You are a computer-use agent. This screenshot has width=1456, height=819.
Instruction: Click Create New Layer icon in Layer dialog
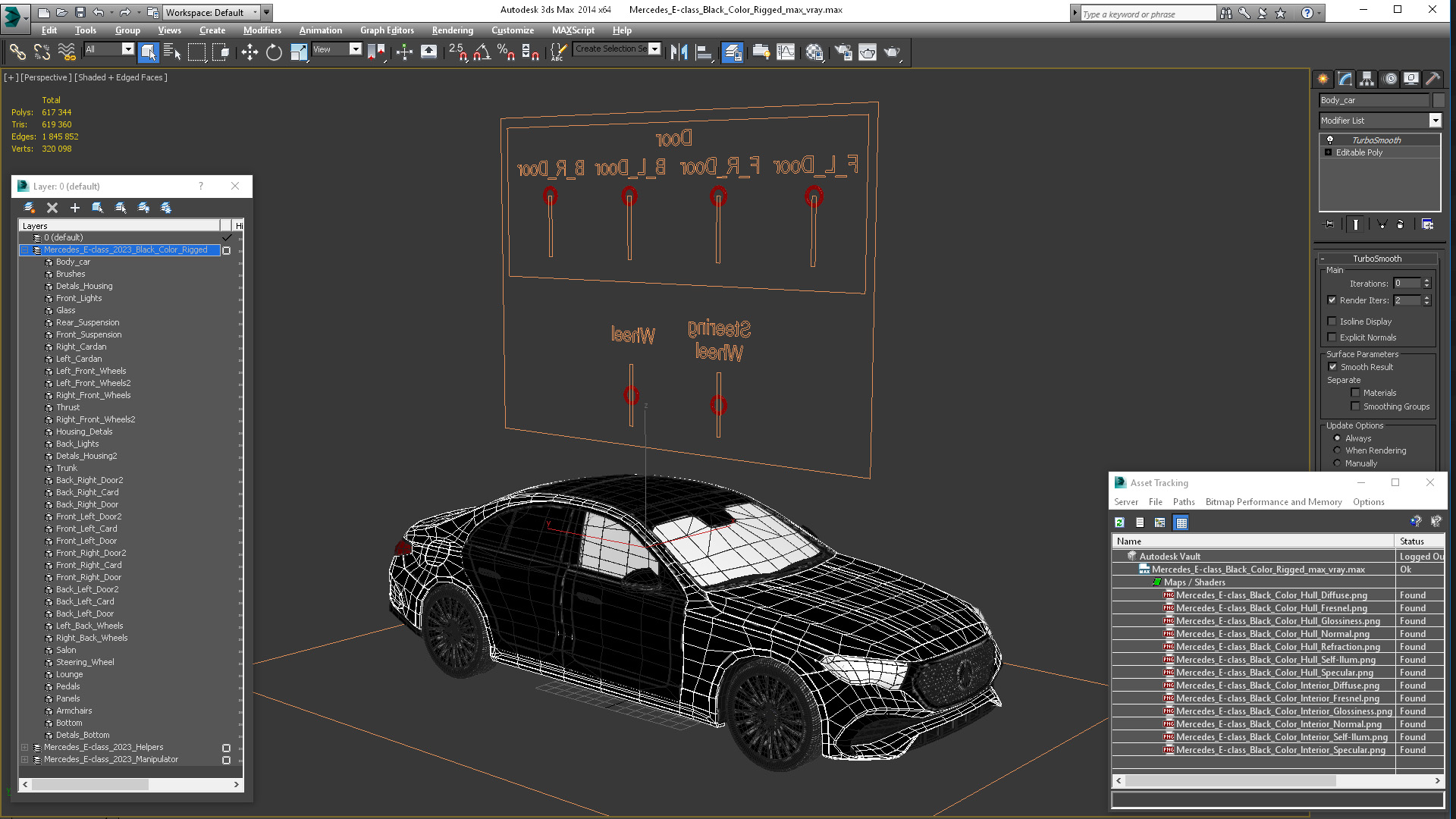tap(30, 208)
